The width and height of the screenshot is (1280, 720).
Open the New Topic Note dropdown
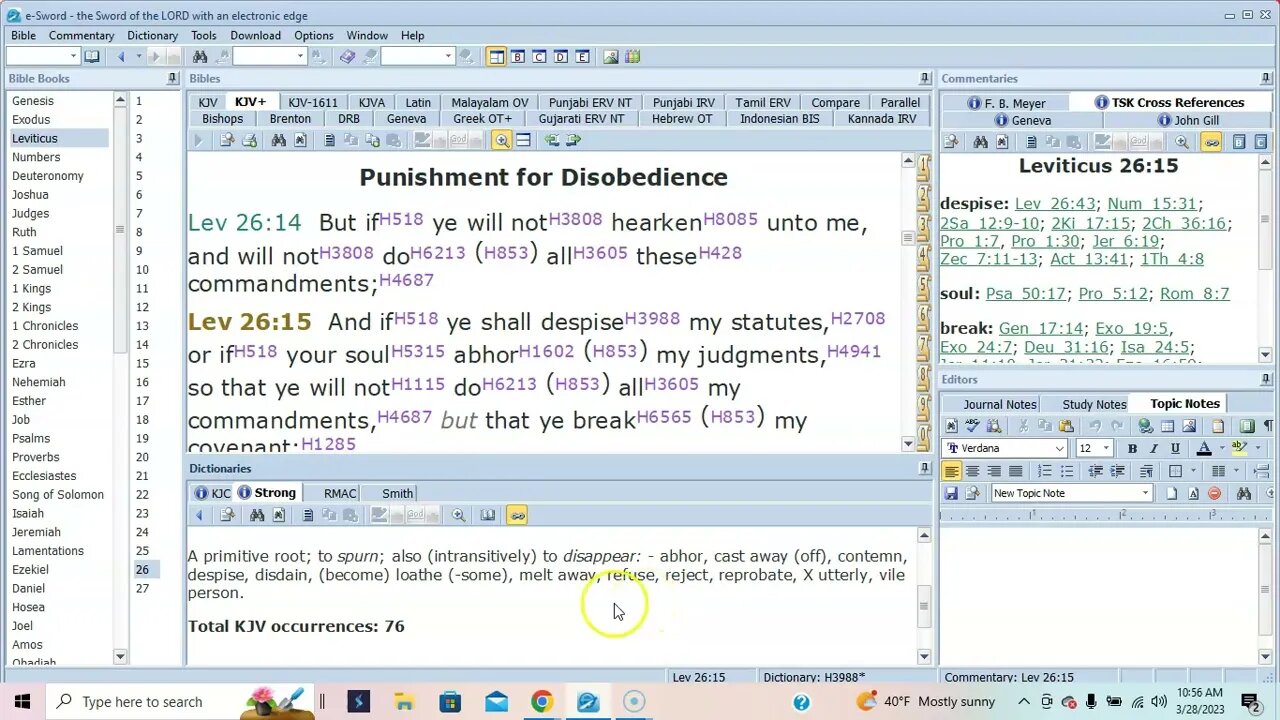tap(1145, 493)
